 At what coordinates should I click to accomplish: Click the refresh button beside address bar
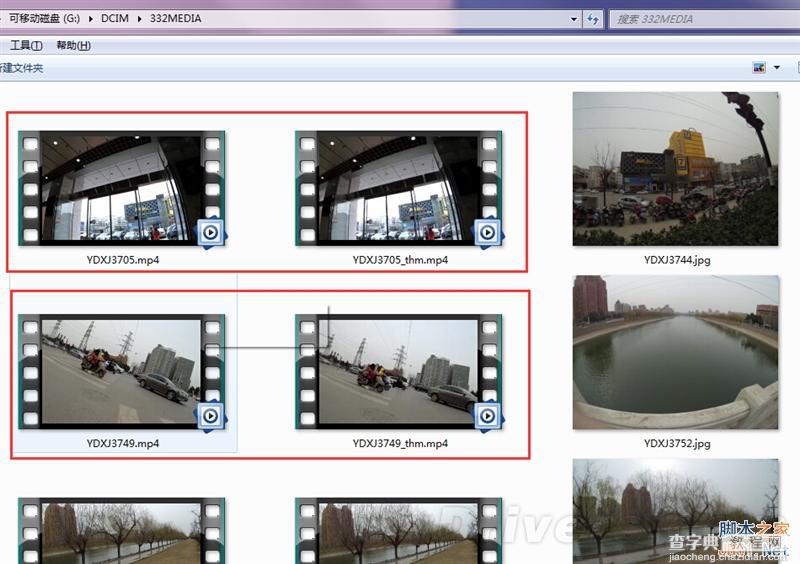click(x=592, y=19)
